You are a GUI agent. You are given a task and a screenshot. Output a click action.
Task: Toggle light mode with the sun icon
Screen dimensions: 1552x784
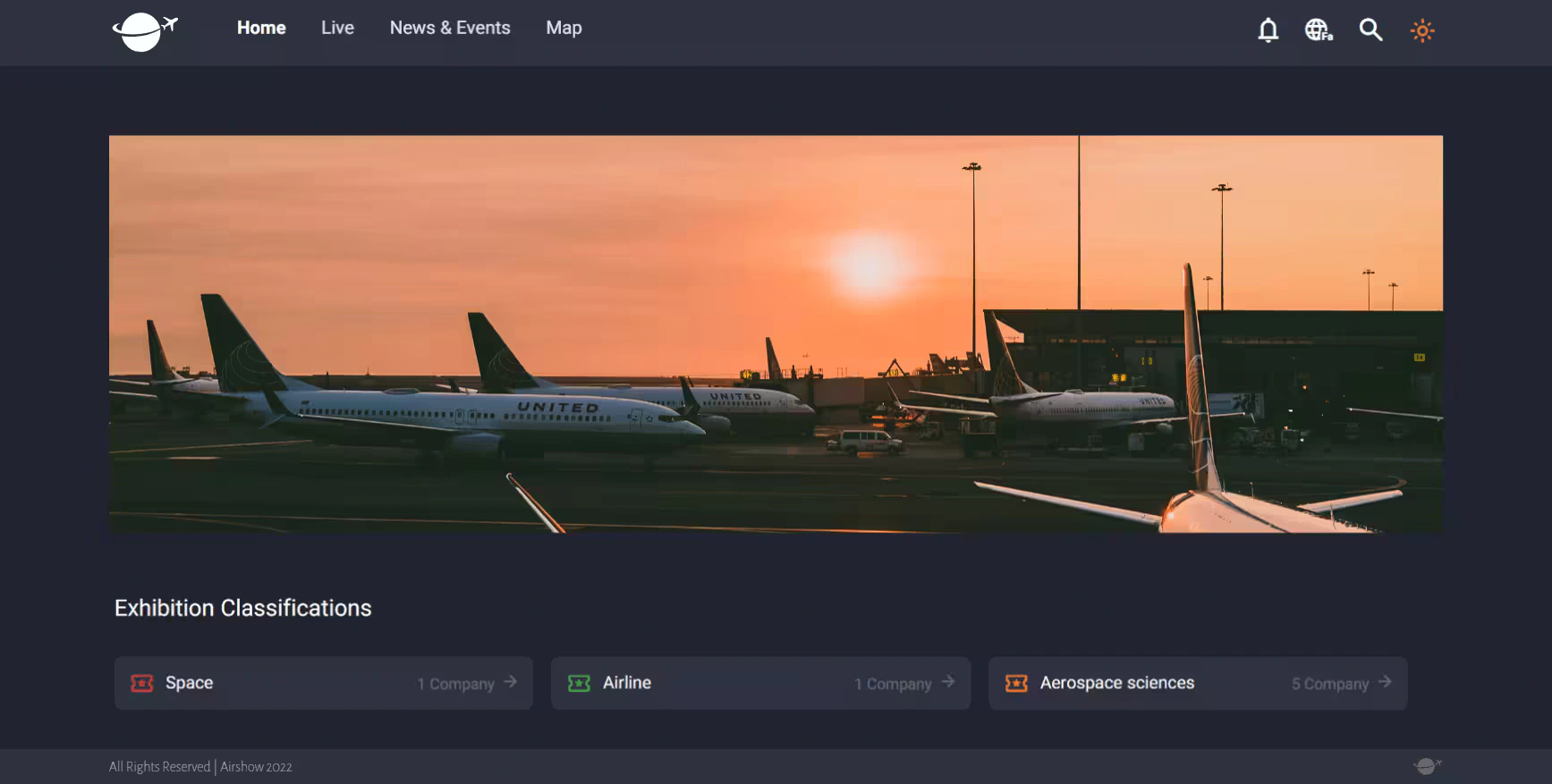click(x=1422, y=30)
